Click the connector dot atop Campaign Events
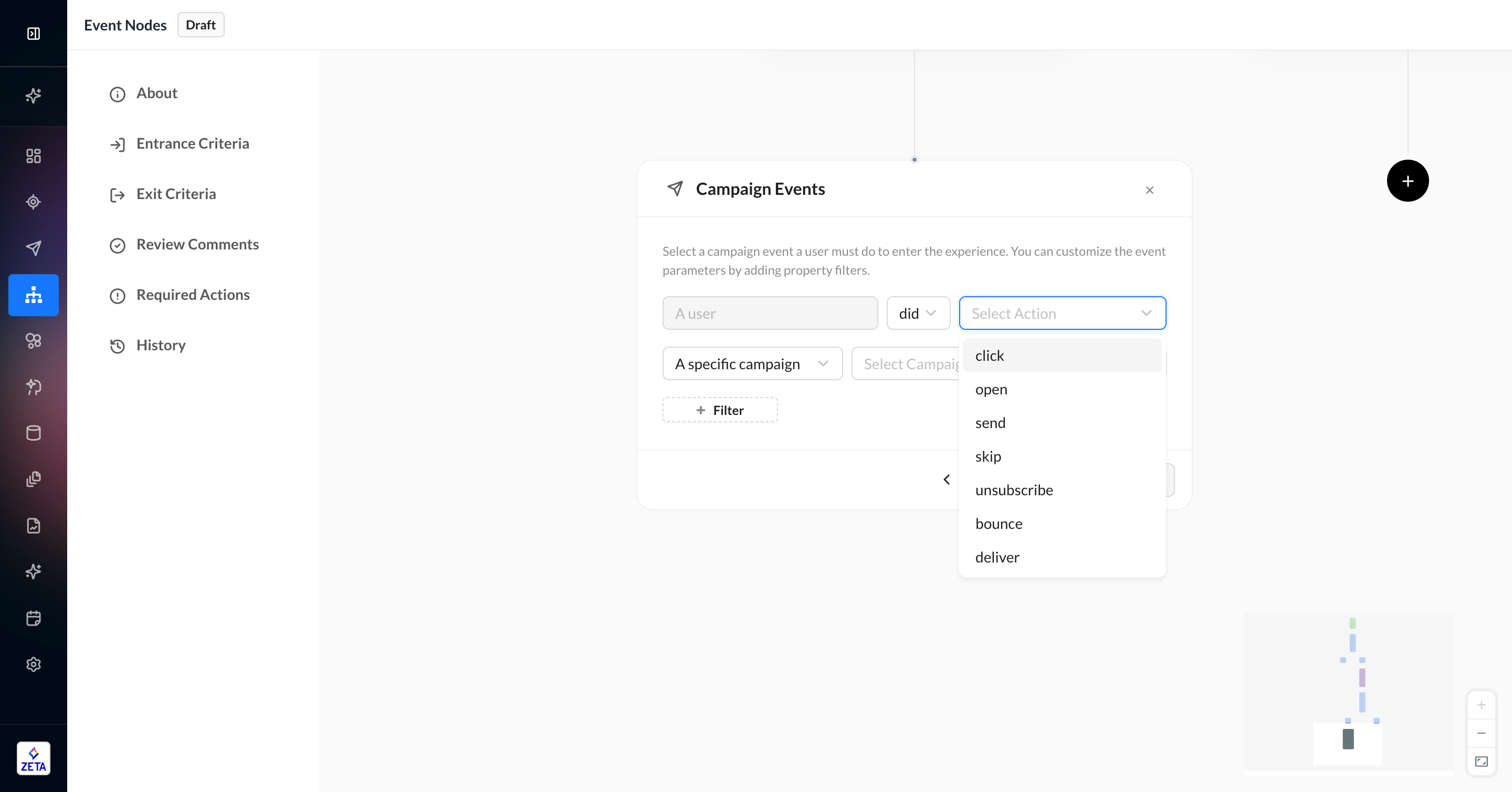 pos(914,160)
